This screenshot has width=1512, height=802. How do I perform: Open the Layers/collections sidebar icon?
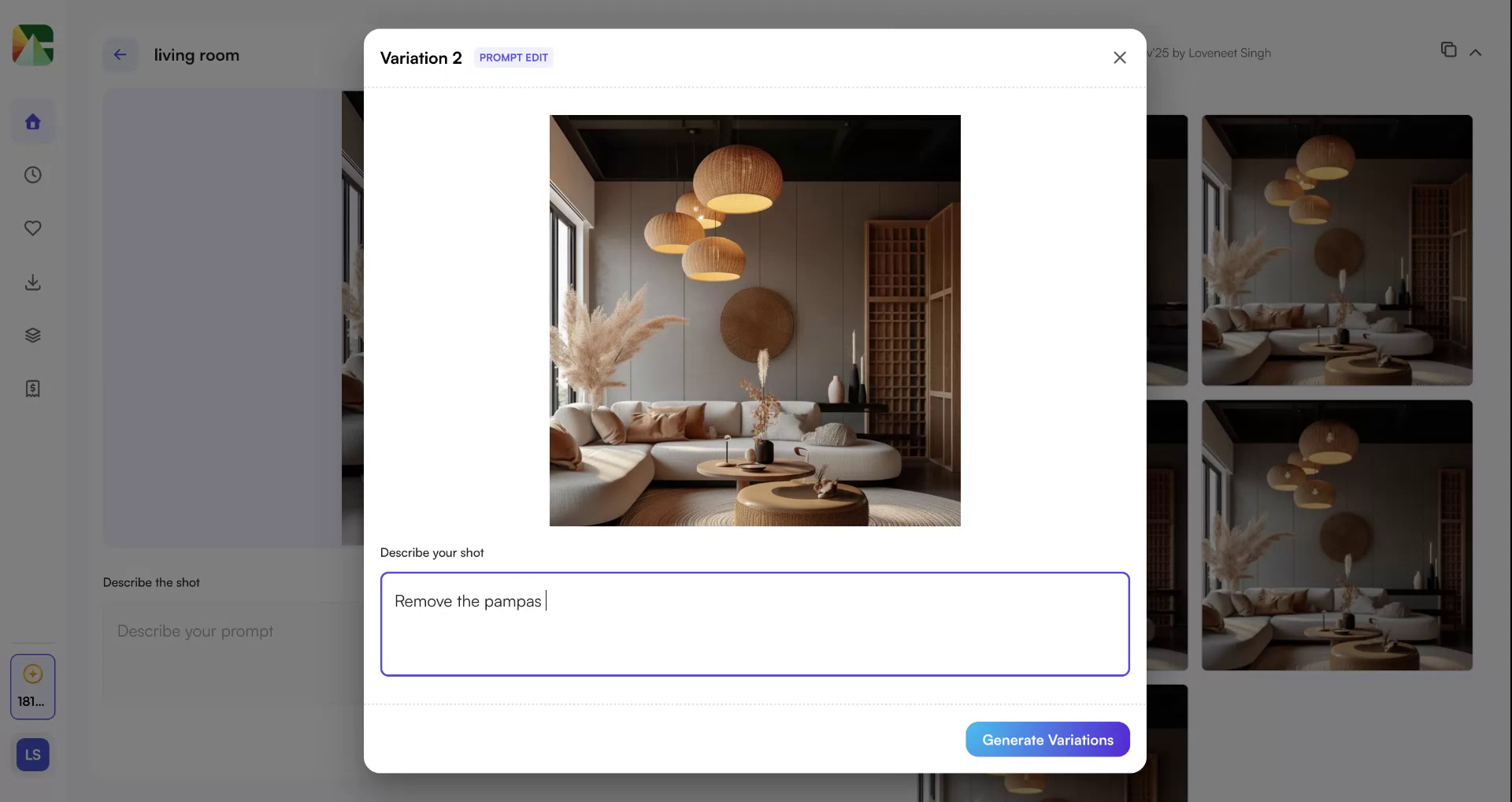pyautogui.click(x=32, y=334)
